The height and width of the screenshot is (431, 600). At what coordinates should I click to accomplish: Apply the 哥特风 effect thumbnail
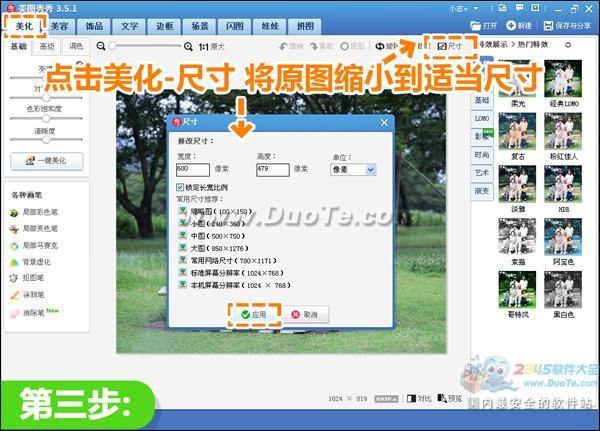click(517, 289)
